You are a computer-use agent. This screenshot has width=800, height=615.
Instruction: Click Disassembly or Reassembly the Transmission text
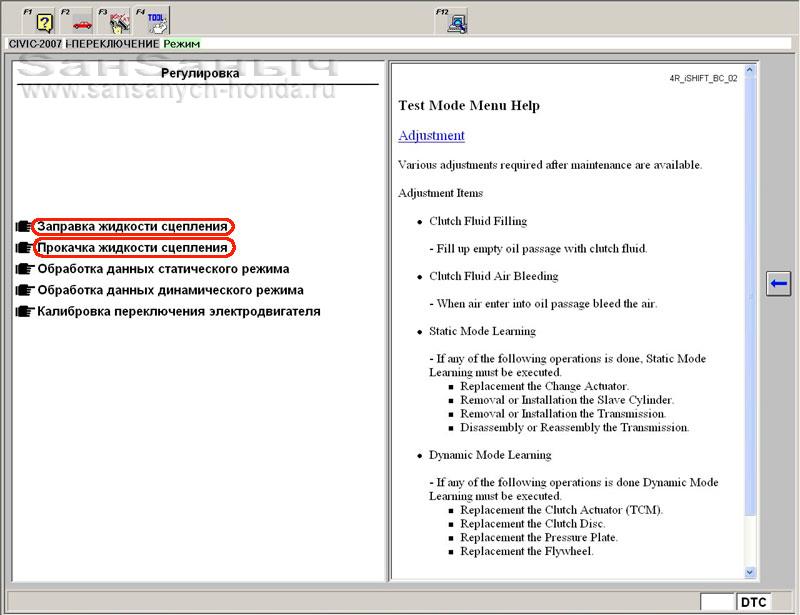click(x=574, y=427)
